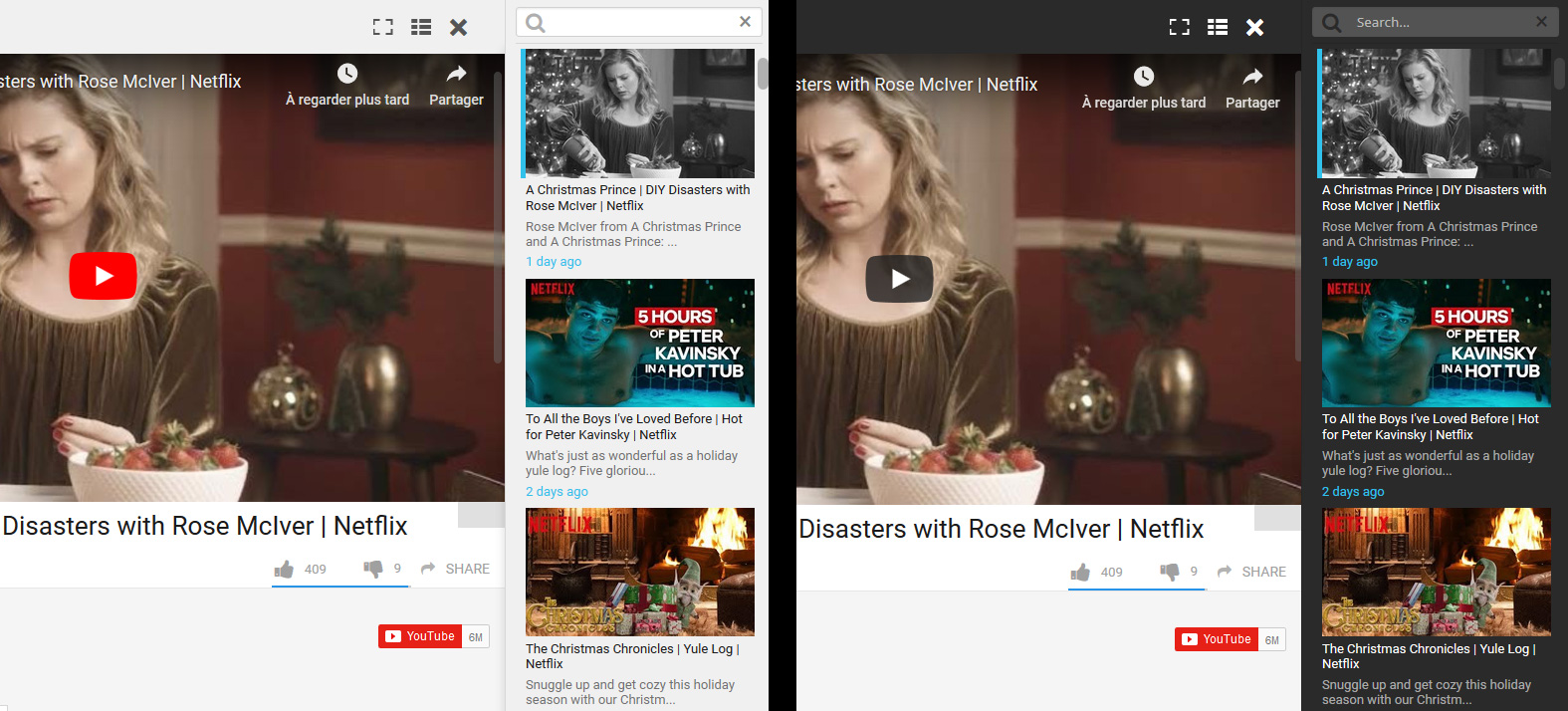Open Christmas Chronicles thumbnail in dark sidebar

click(1437, 573)
